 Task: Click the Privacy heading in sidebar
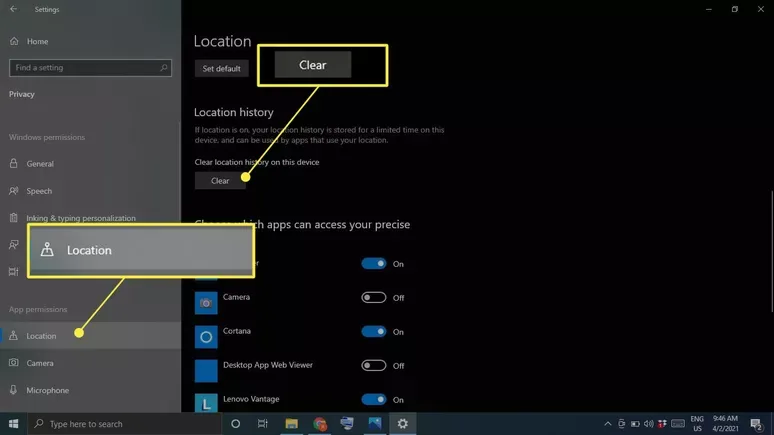coord(22,94)
